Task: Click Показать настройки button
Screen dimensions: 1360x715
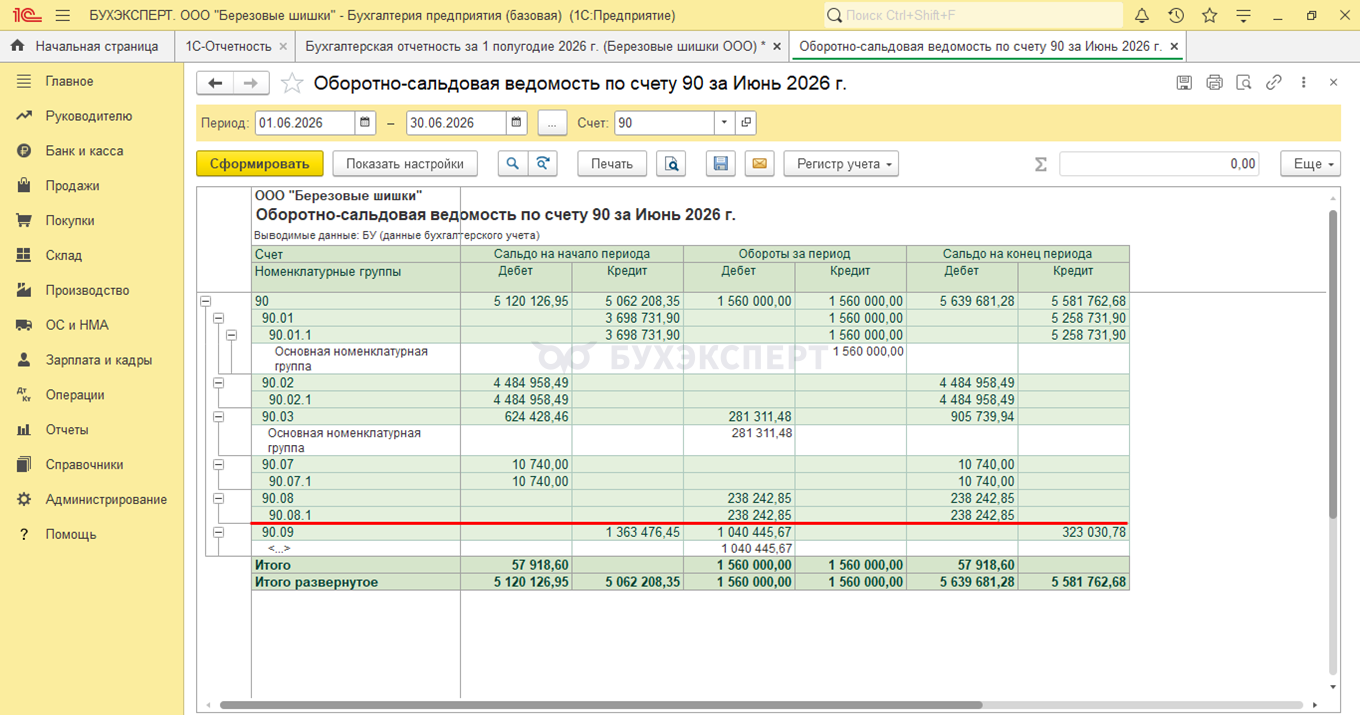Action: [405, 164]
